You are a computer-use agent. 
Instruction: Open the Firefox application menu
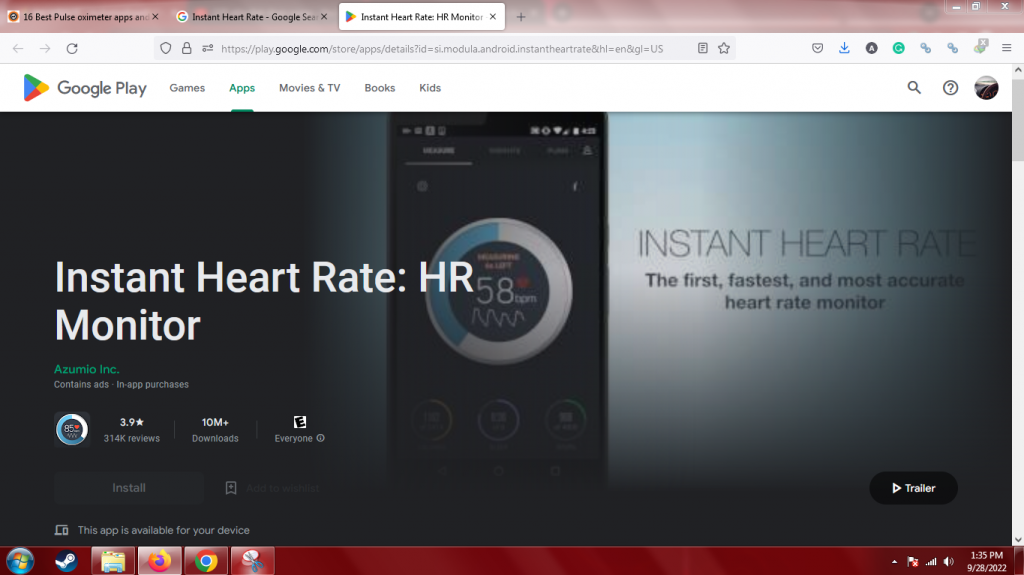1006,48
